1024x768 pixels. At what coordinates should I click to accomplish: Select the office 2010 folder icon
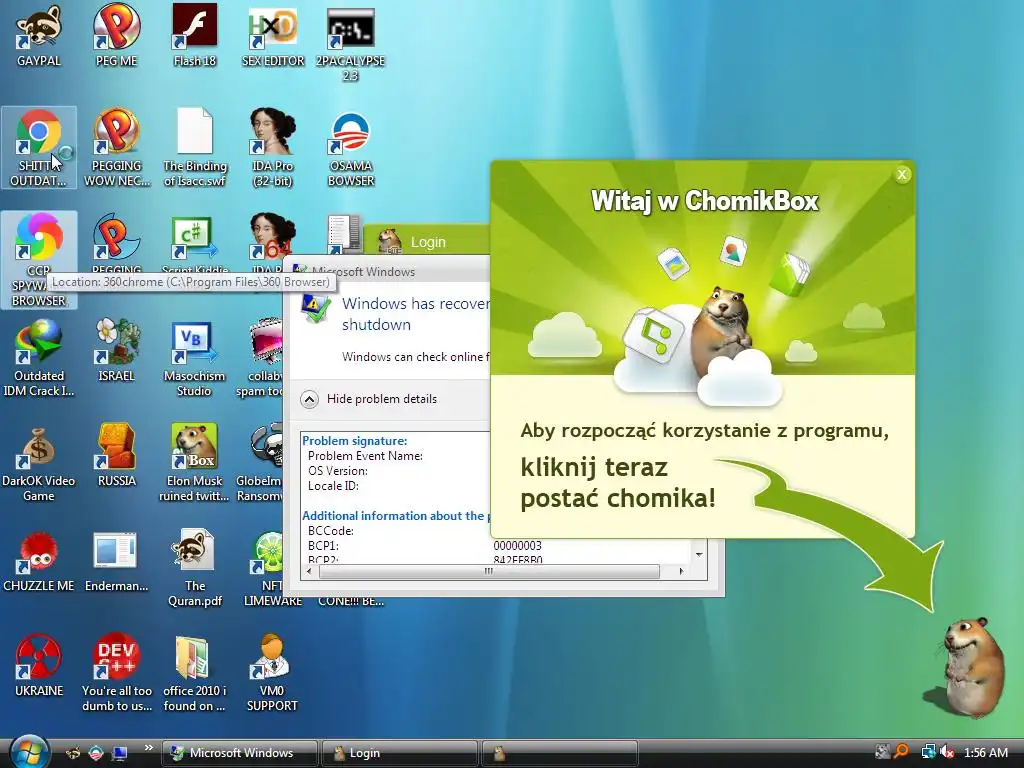pos(195,673)
